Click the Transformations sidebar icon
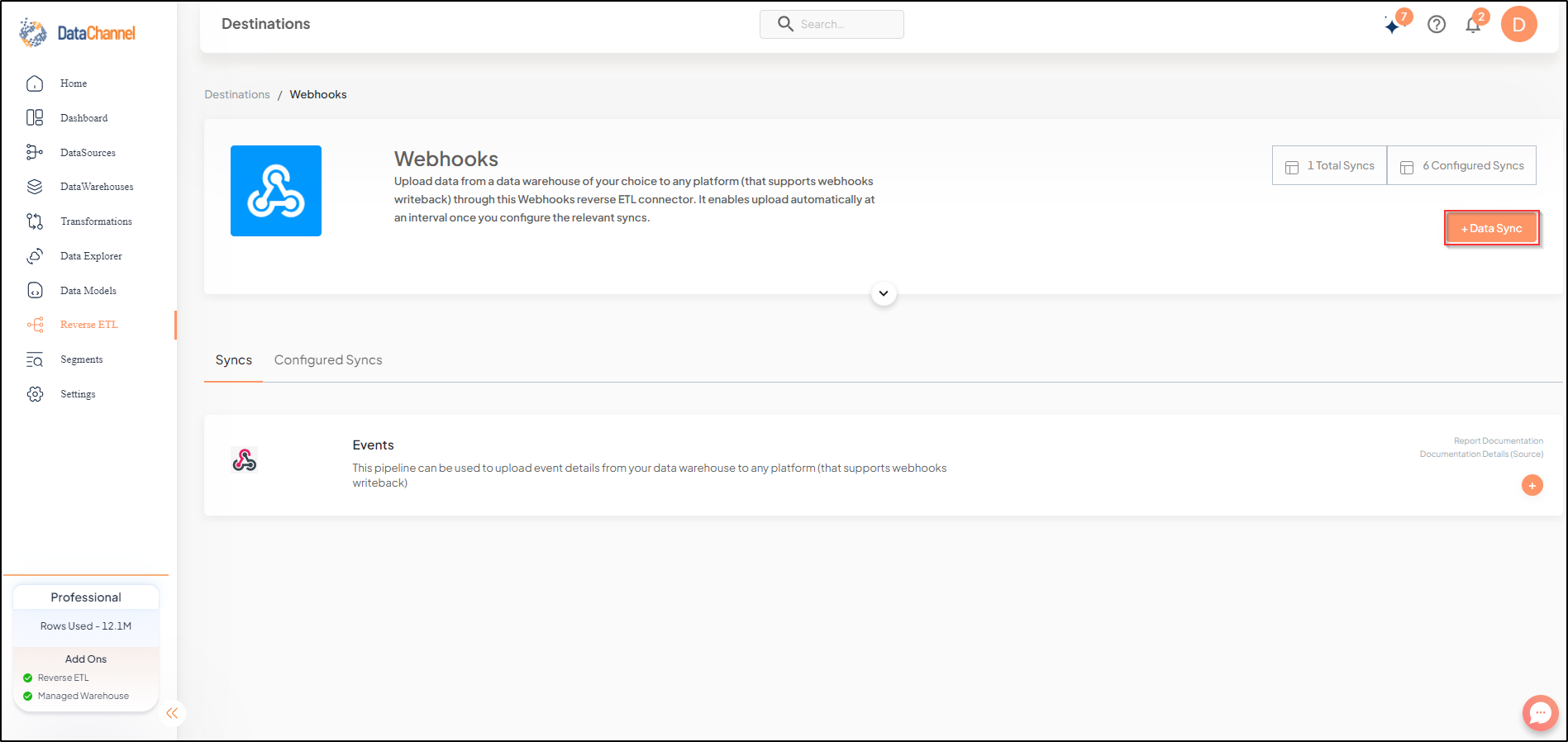1568x742 pixels. [x=35, y=221]
